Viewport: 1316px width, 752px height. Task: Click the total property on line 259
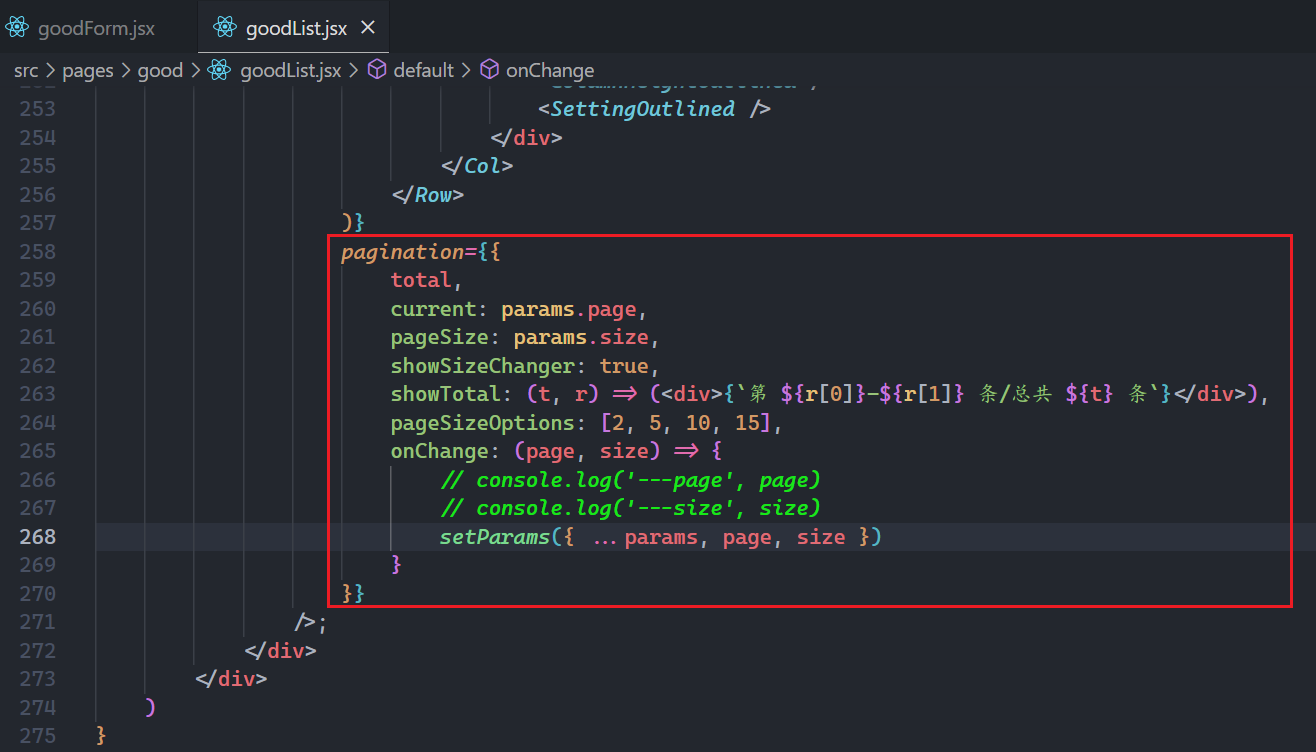point(421,280)
